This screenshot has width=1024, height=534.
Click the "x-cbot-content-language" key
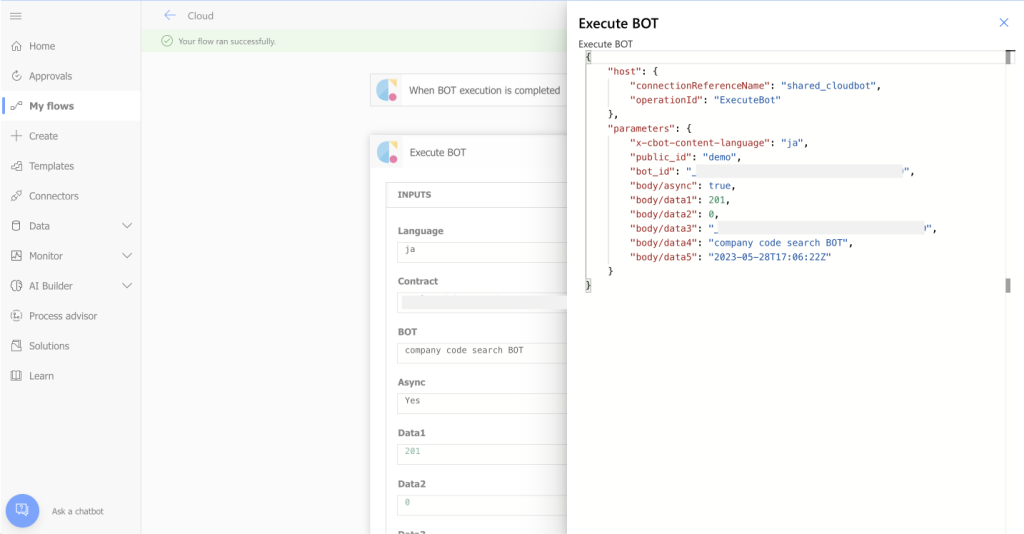click(x=699, y=143)
